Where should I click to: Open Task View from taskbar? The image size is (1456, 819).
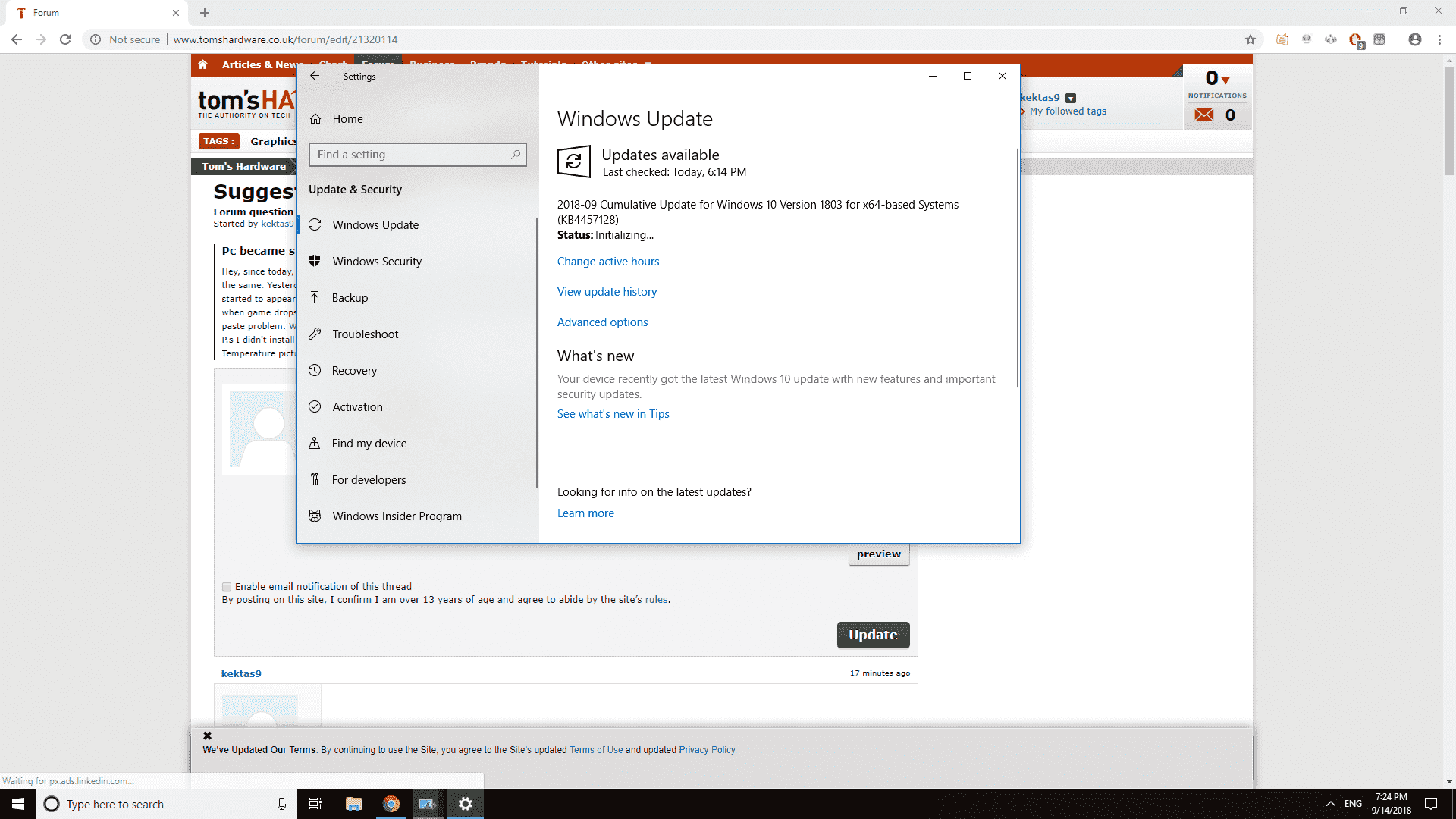[x=315, y=804]
